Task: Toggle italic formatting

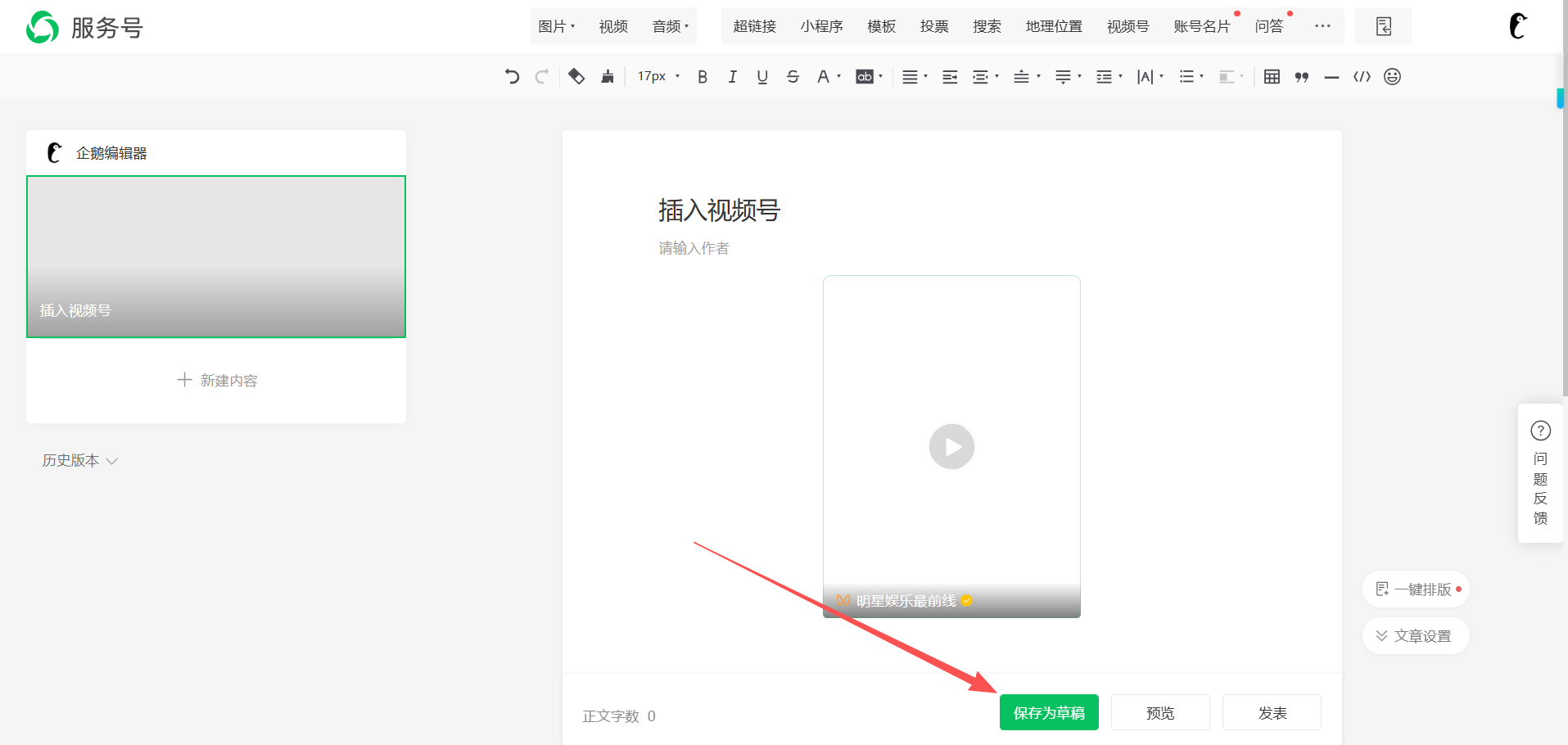Action: [x=732, y=77]
